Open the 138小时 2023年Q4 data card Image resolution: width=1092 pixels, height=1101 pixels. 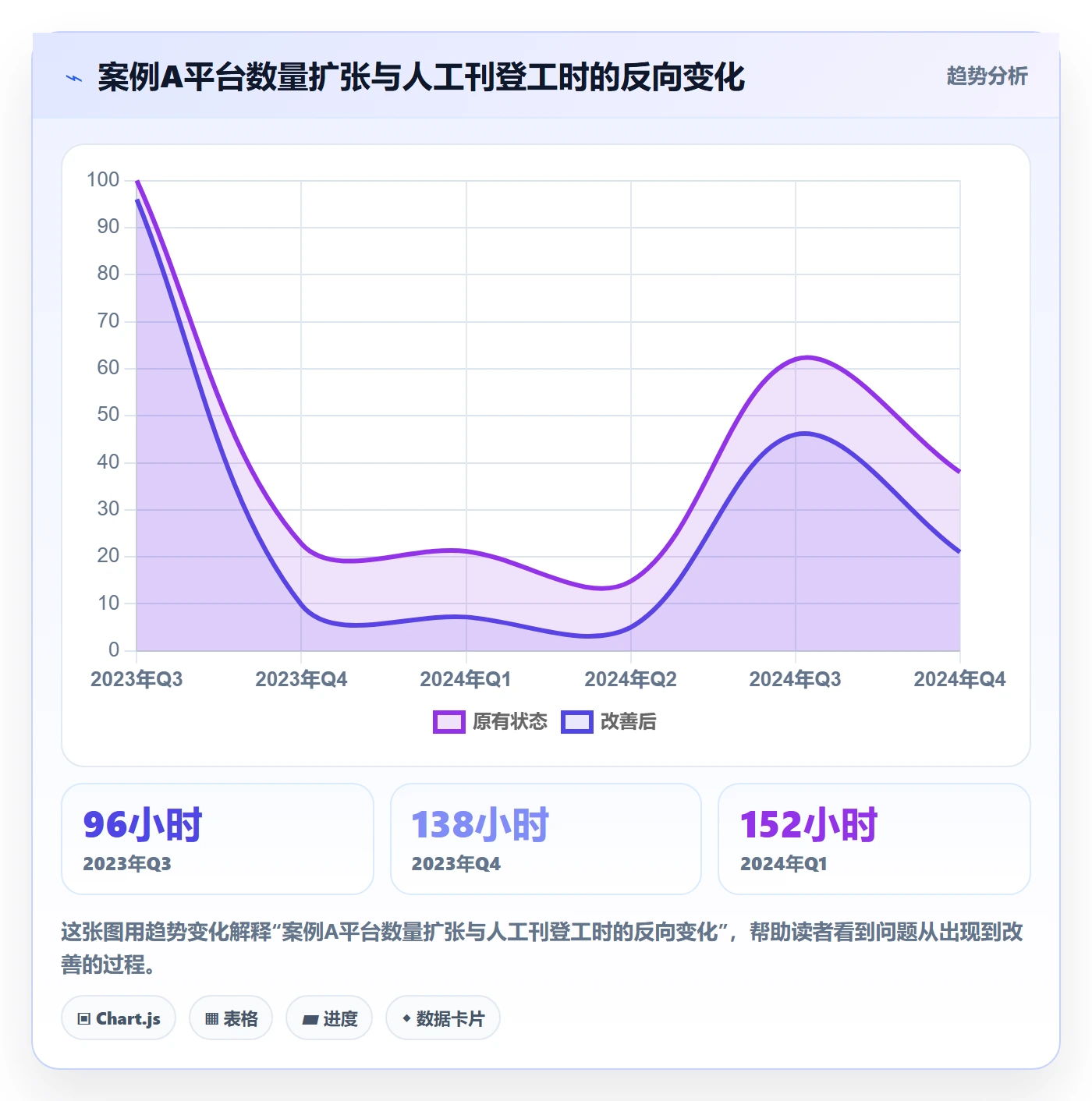(546, 839)
